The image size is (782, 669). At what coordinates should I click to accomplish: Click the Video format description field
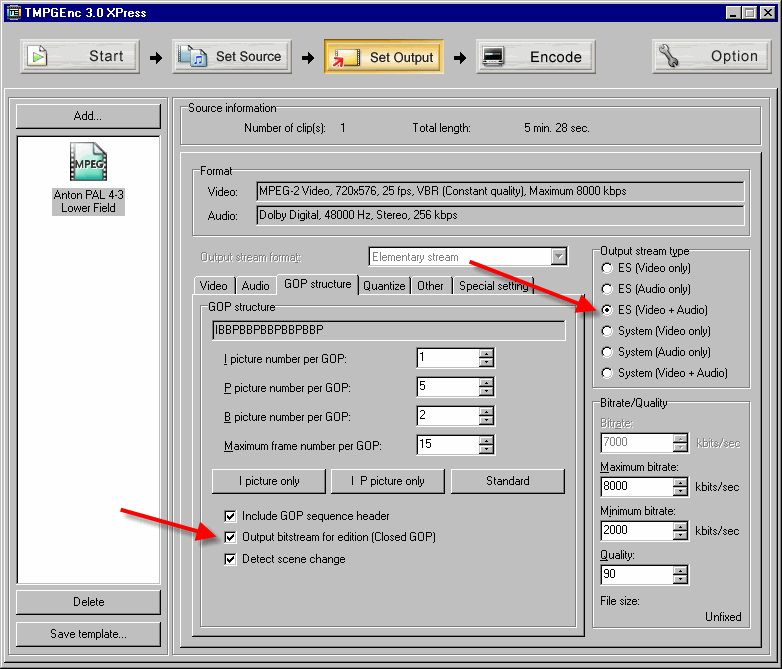click(500, 192)
